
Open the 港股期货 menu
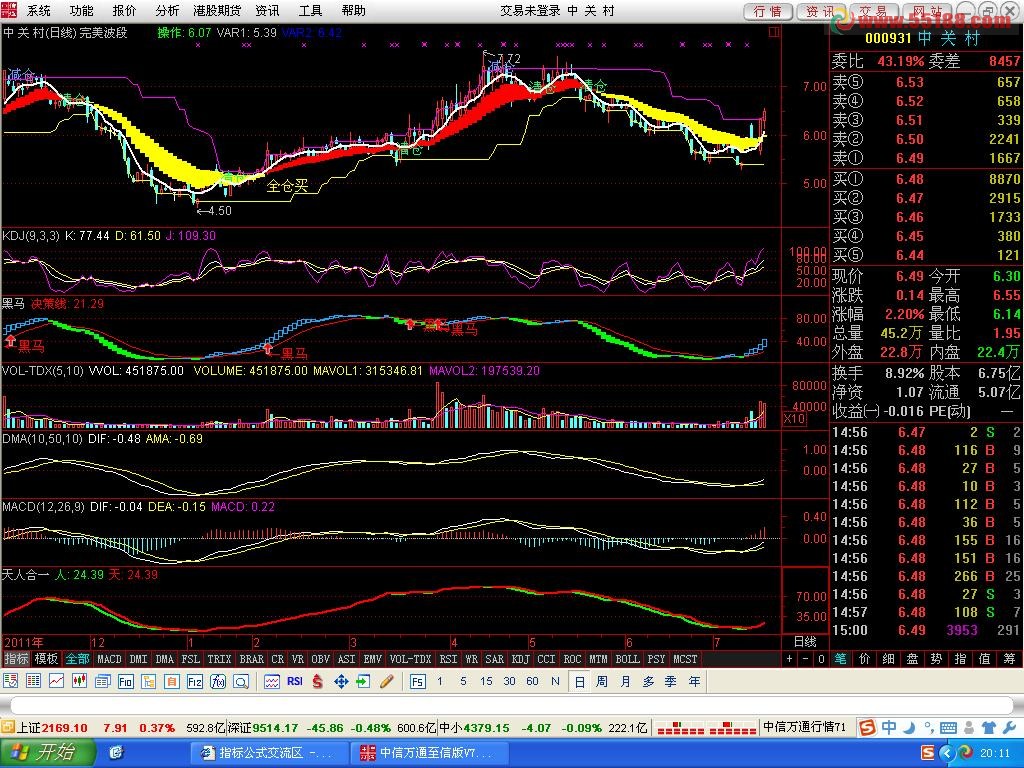click(x=217, y=10)
